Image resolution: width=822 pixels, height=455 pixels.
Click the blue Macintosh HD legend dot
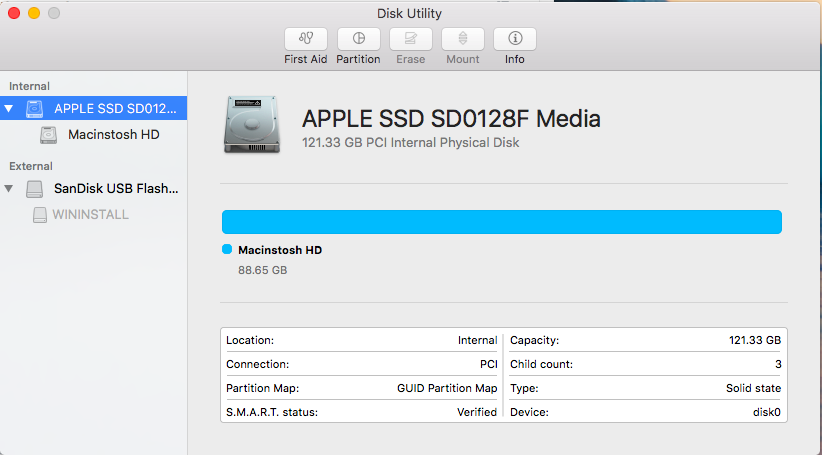[227, 249]
